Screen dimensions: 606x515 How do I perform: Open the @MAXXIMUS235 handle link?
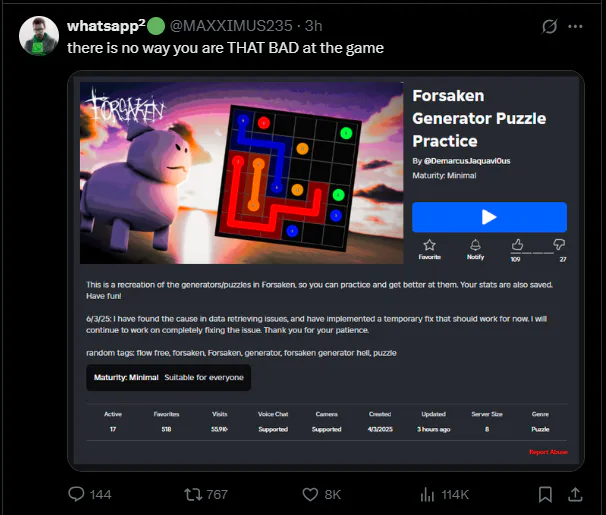tap(231, 26)
